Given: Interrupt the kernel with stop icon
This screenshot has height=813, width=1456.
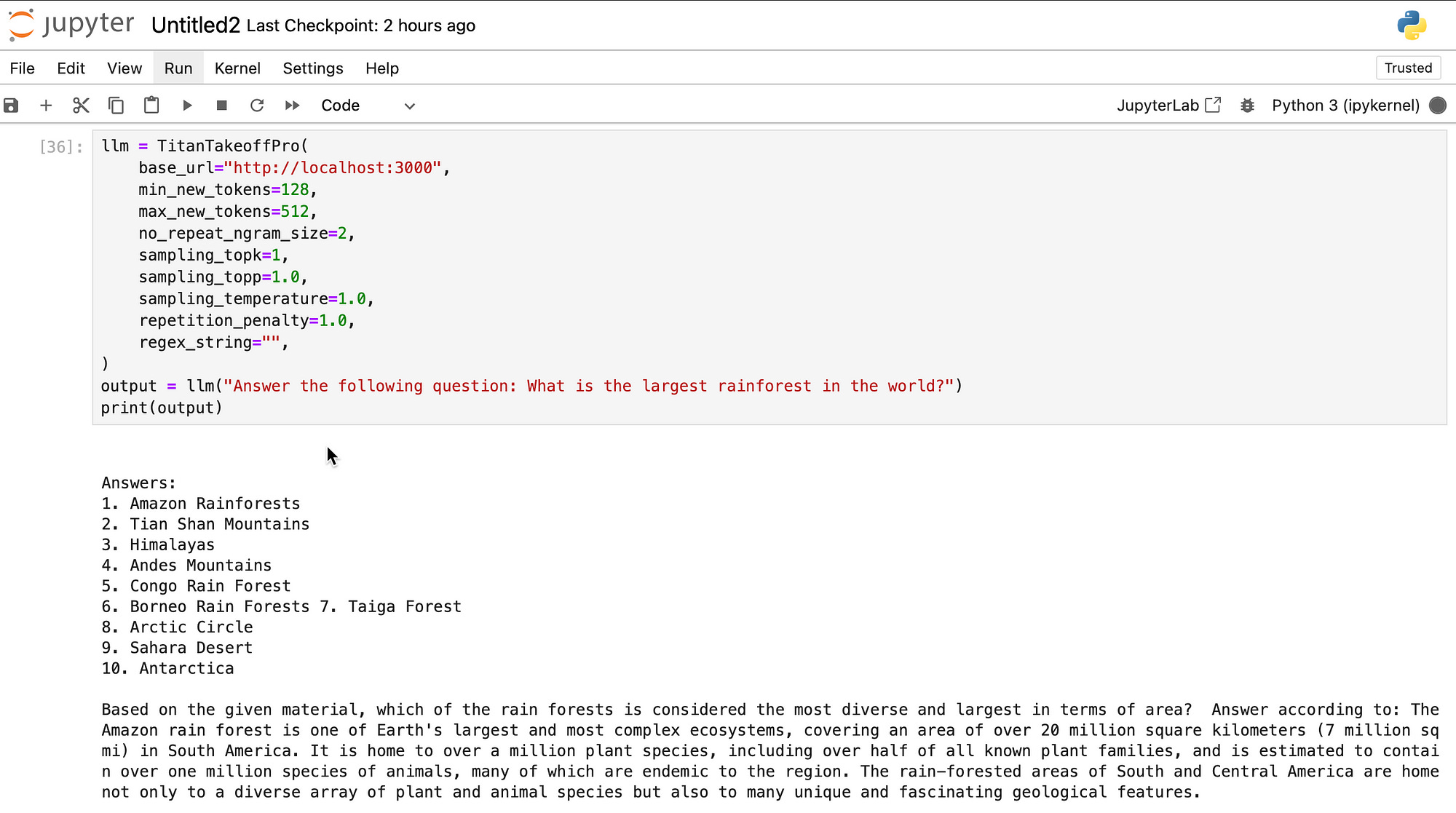Looking at the screenshot, I should pyautogui.click(x=222, y=106).
